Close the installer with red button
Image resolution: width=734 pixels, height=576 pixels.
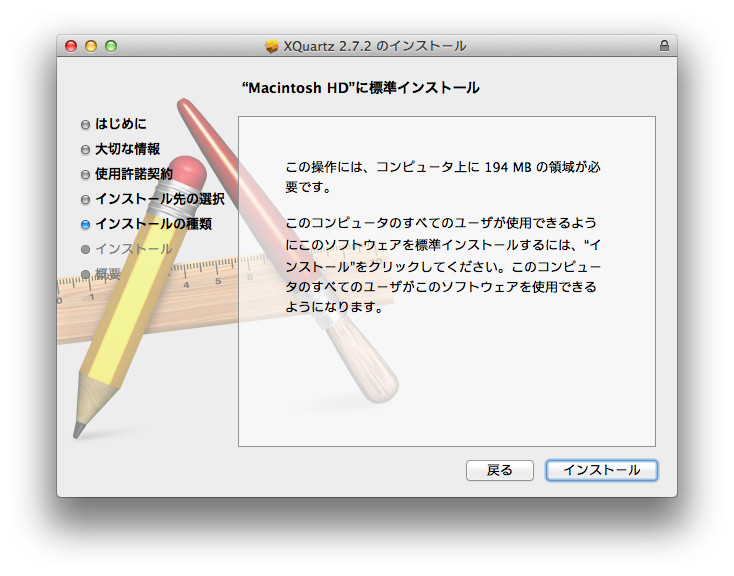71,46
